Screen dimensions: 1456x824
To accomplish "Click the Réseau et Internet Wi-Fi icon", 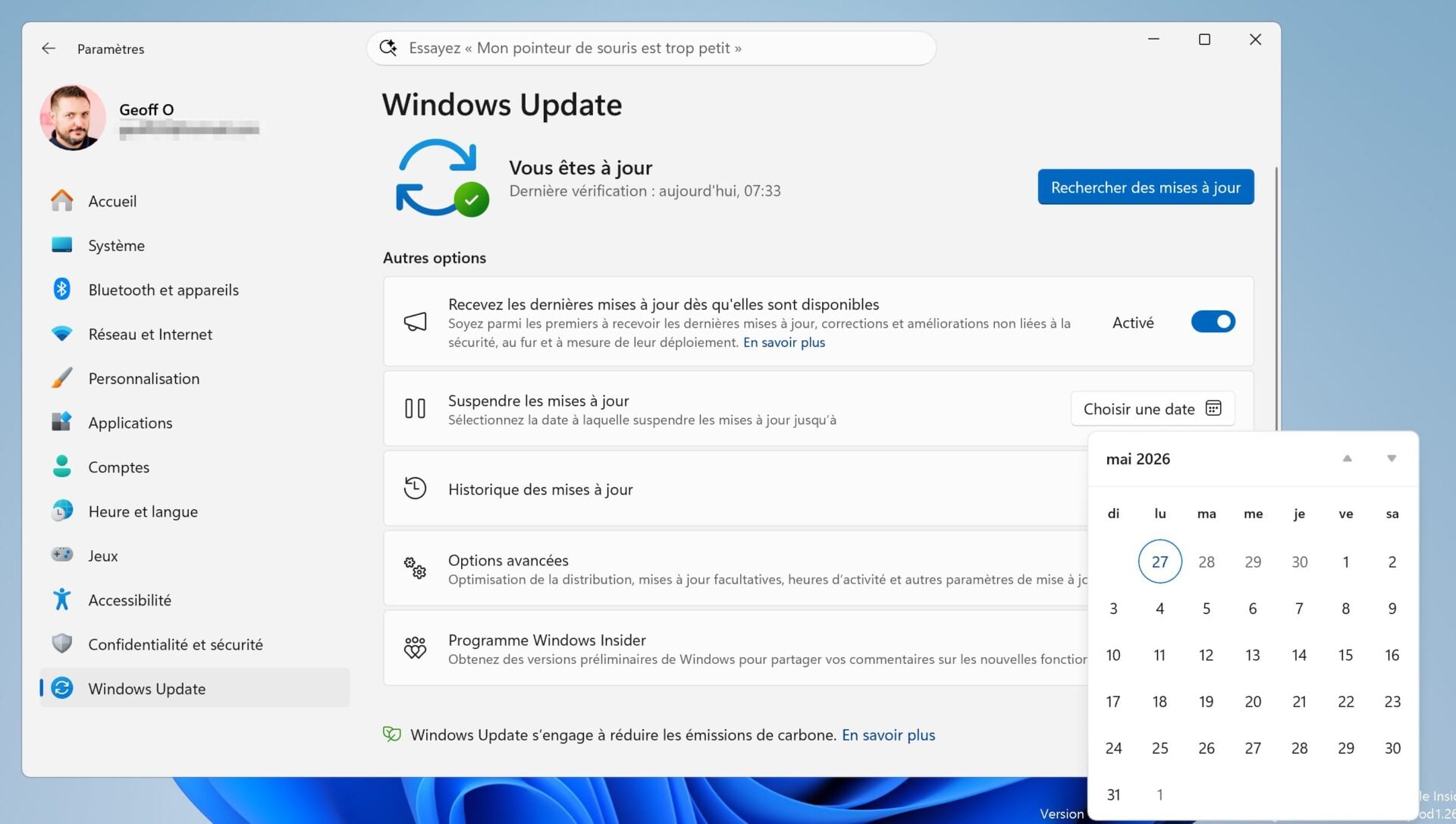I will pos(61,334).
